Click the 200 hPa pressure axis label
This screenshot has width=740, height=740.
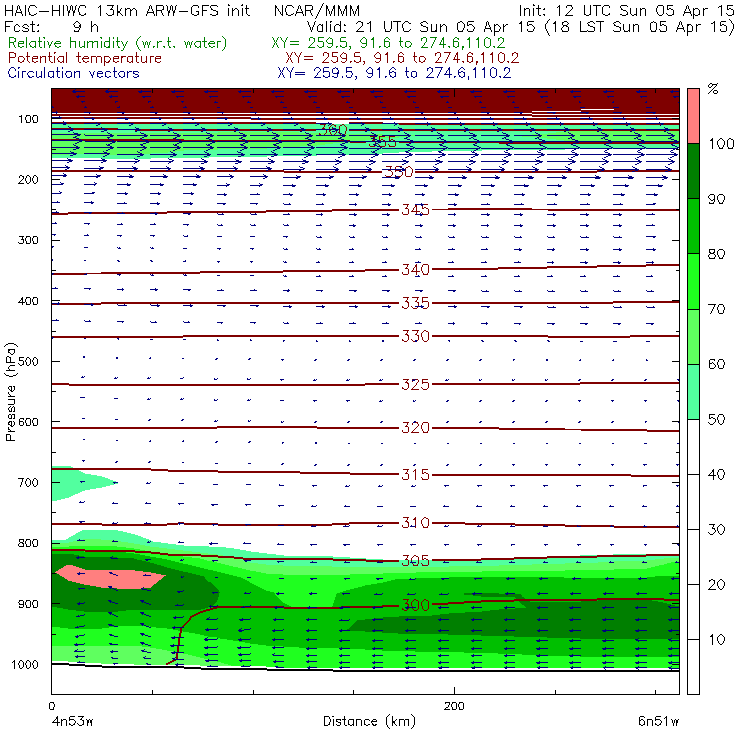coord(28,180)
